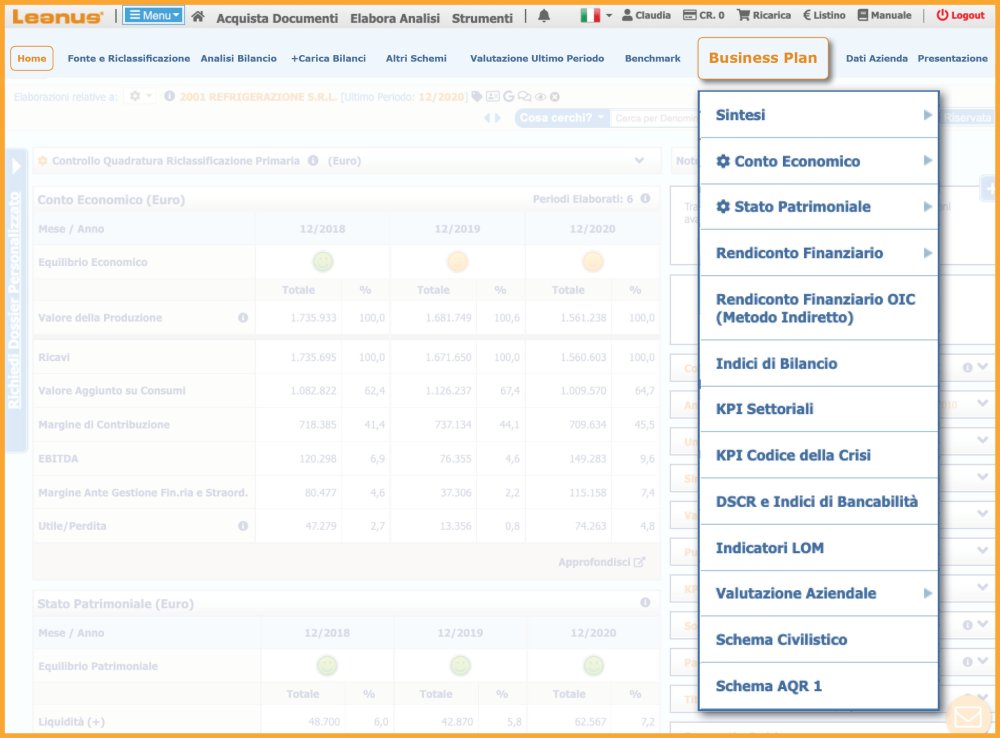
Task: Click info icon next to Controllo Quadratura
Action: click(x=313, y=161)
